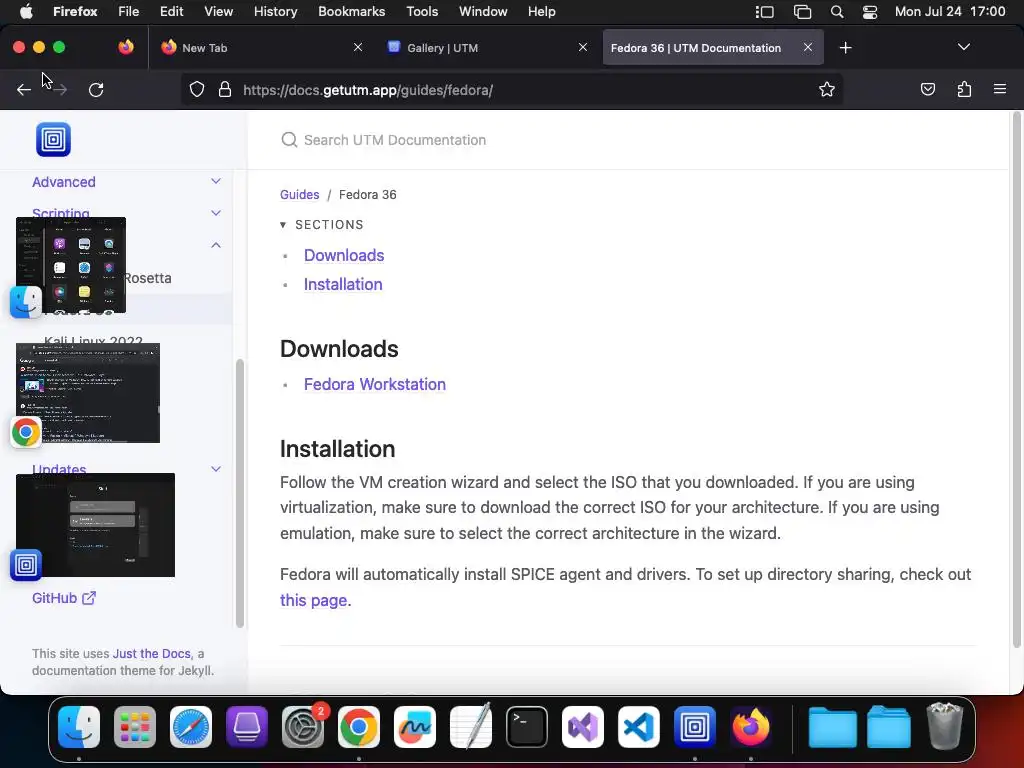1024x768 pixels.
Task: Open the History menu
Action: [x=275, y=12]
